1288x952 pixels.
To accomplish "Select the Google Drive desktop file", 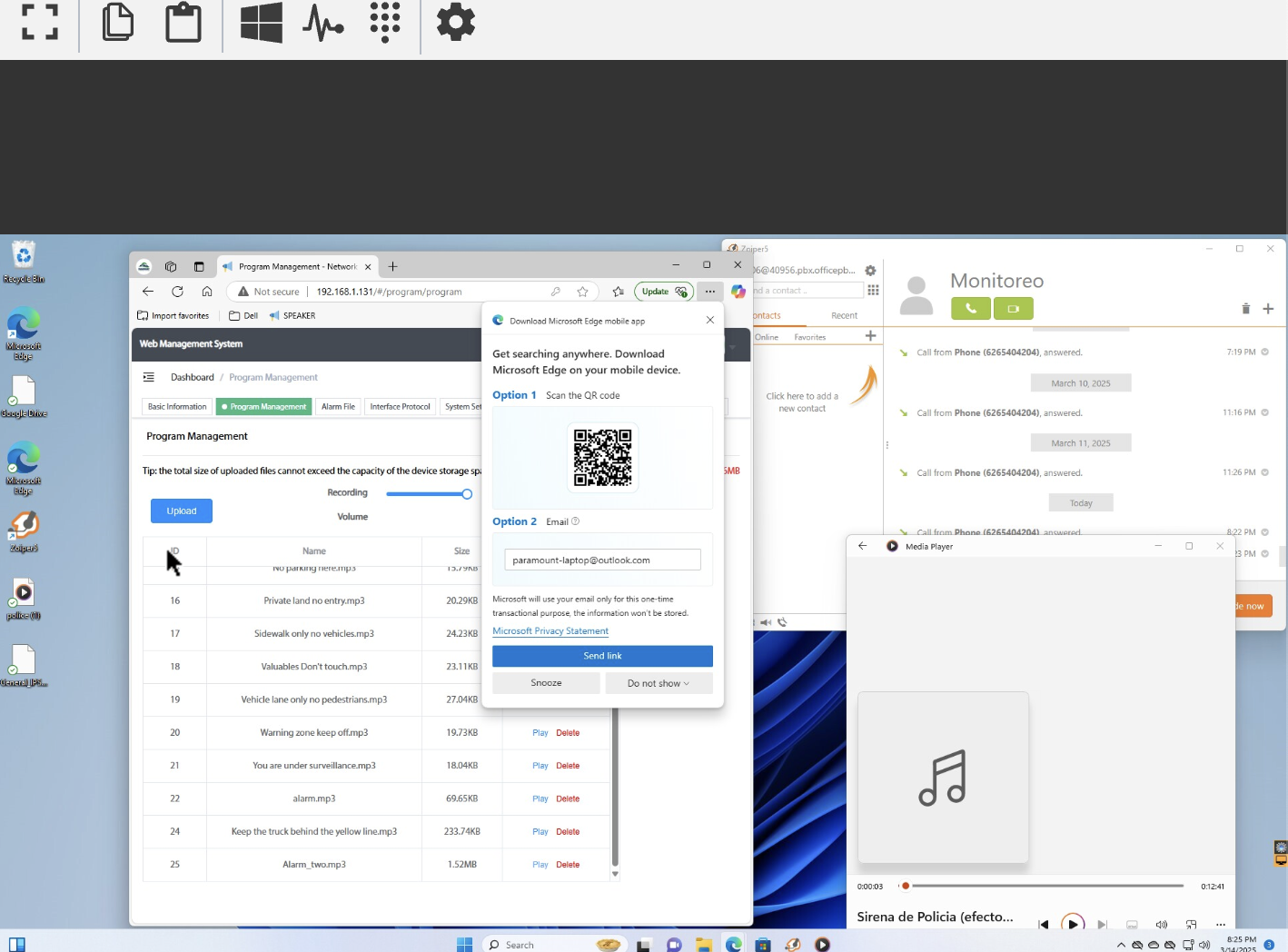I will 24,397.
